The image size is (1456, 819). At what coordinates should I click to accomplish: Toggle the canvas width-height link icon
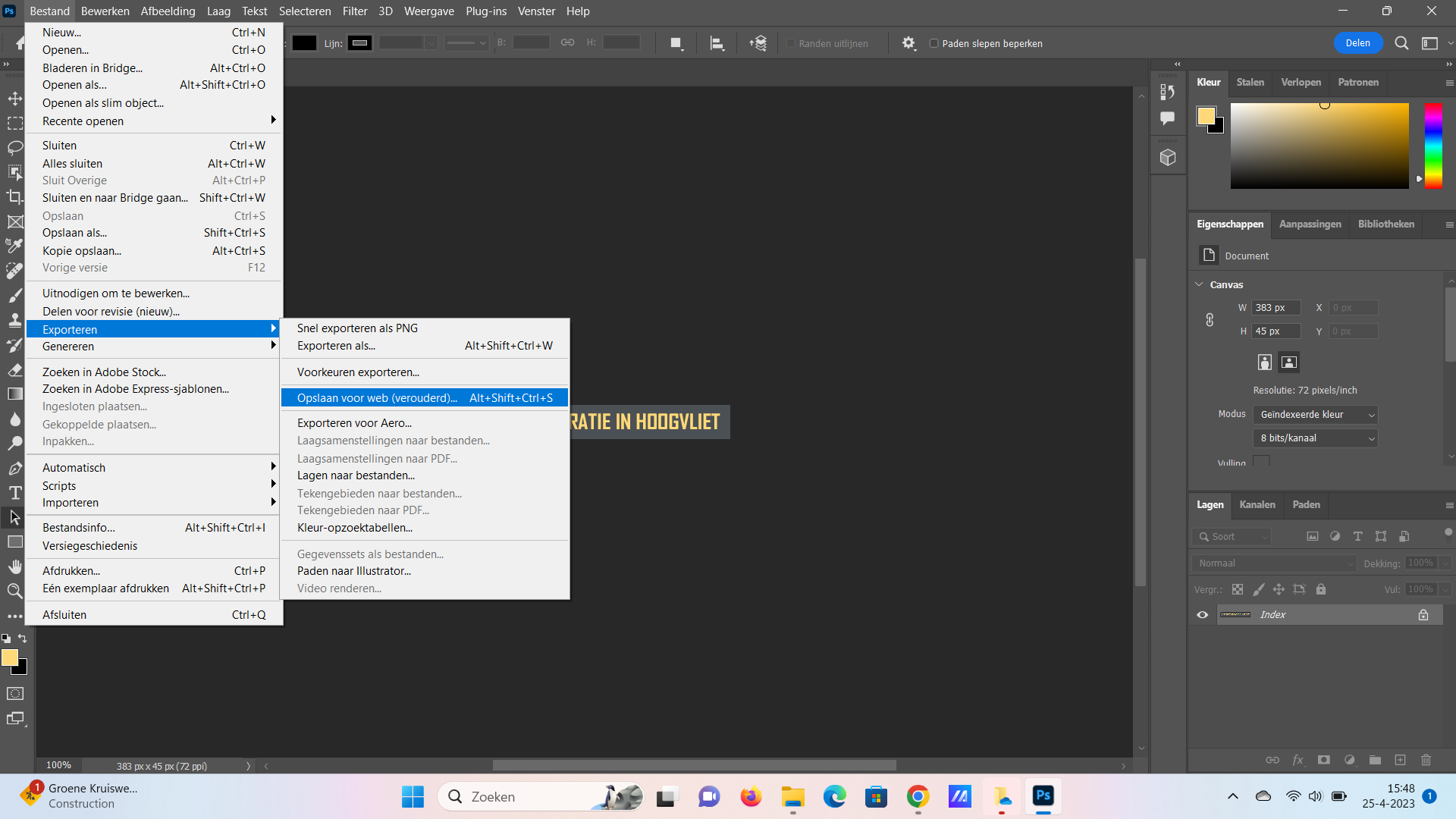pos(1210,319)
